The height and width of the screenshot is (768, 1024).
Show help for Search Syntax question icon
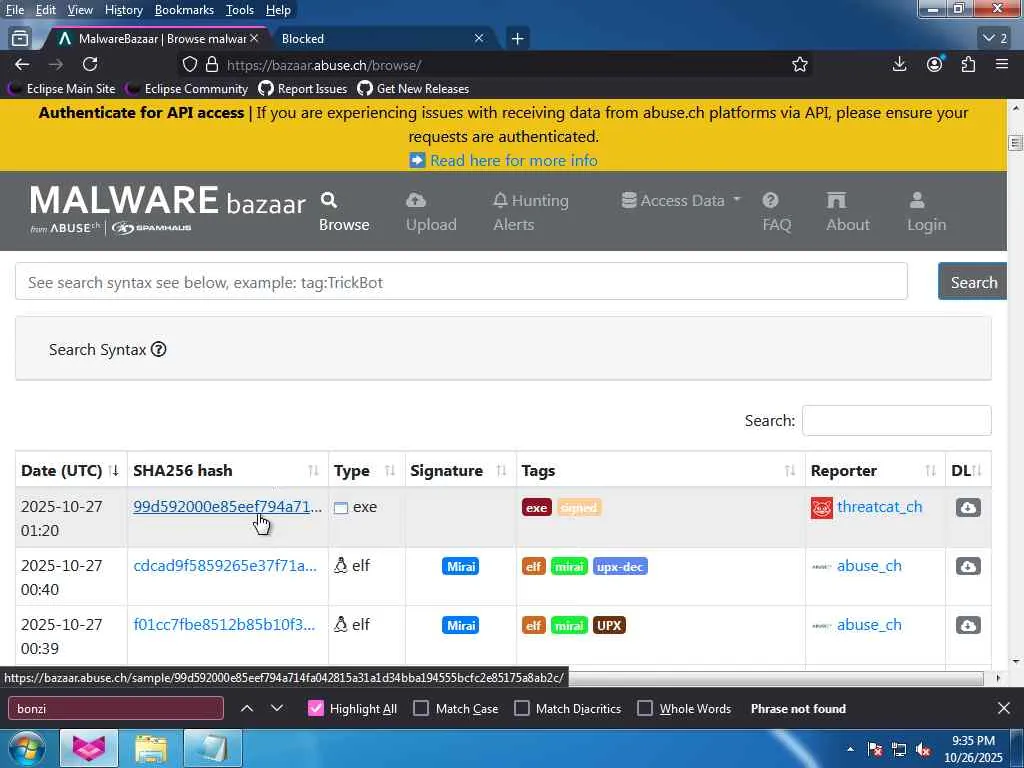click(159, 349)
